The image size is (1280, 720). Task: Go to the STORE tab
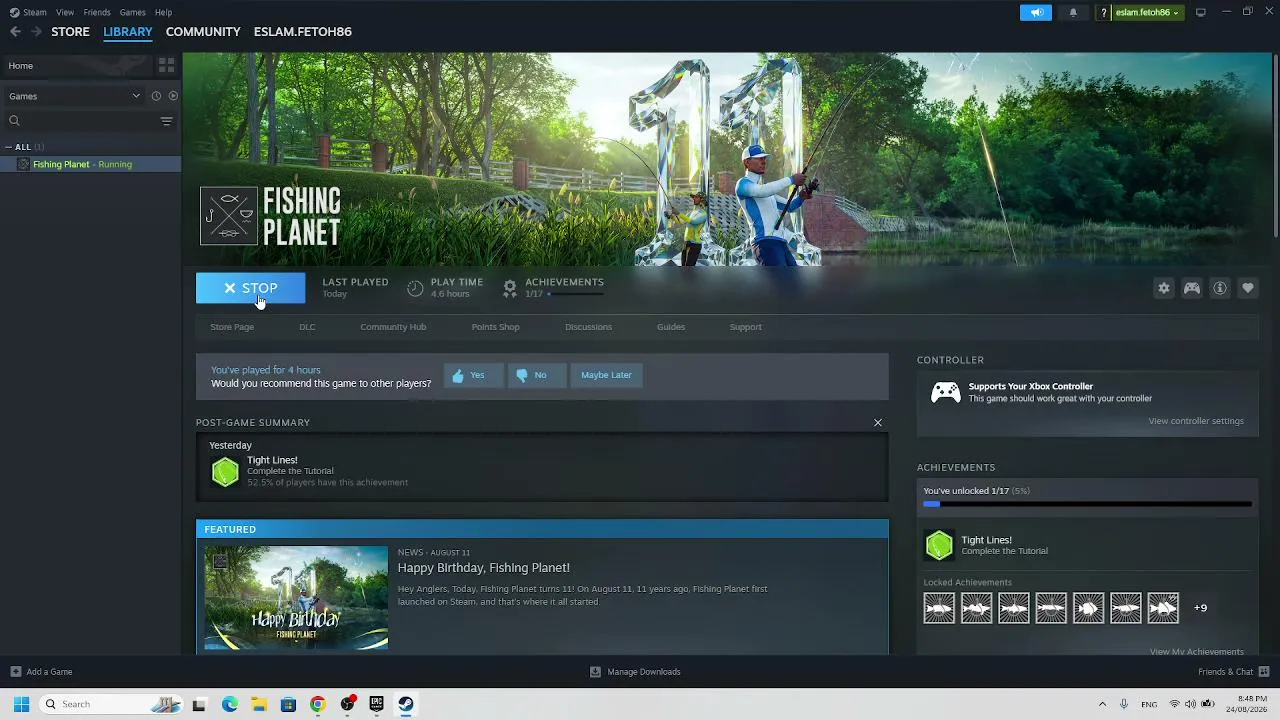70,32
